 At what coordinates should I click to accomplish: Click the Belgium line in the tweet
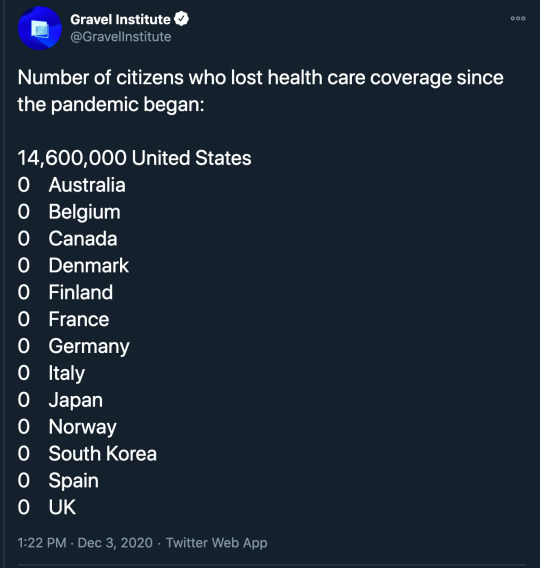coord(69,212)
